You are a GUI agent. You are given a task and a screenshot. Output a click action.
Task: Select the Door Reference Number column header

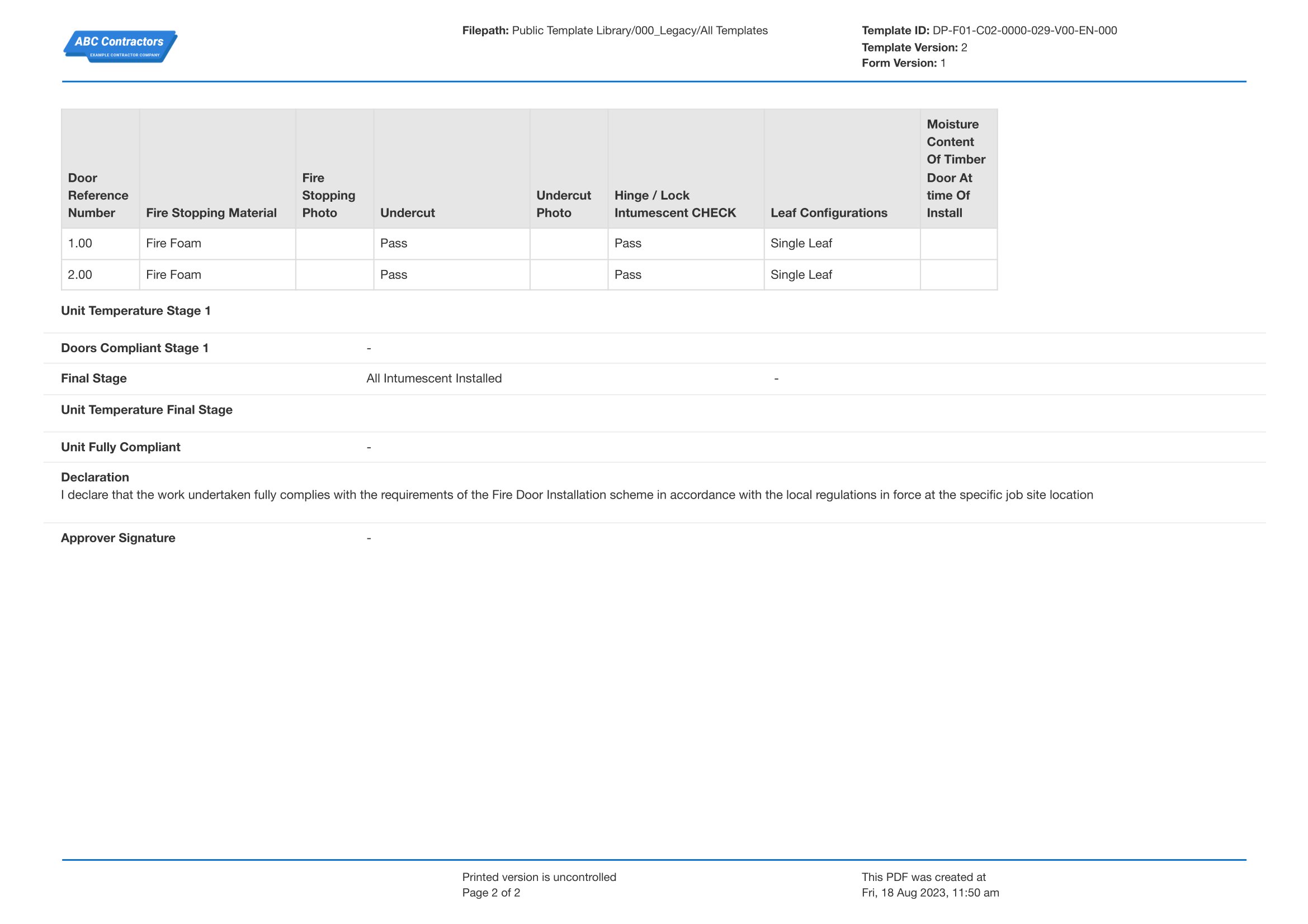pyautogui.click(x=98, y=195)
